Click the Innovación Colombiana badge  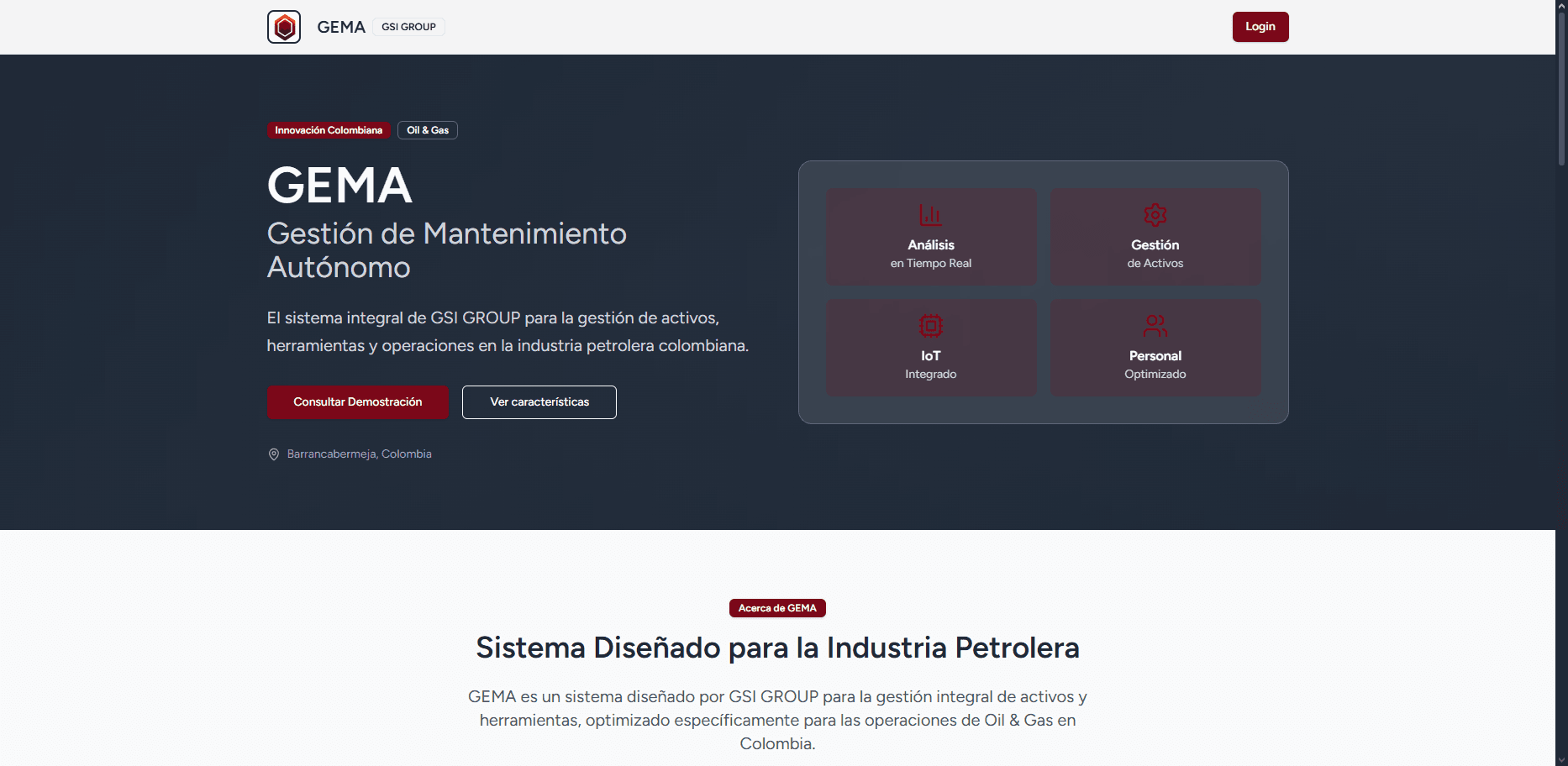[x=328, y=130]
